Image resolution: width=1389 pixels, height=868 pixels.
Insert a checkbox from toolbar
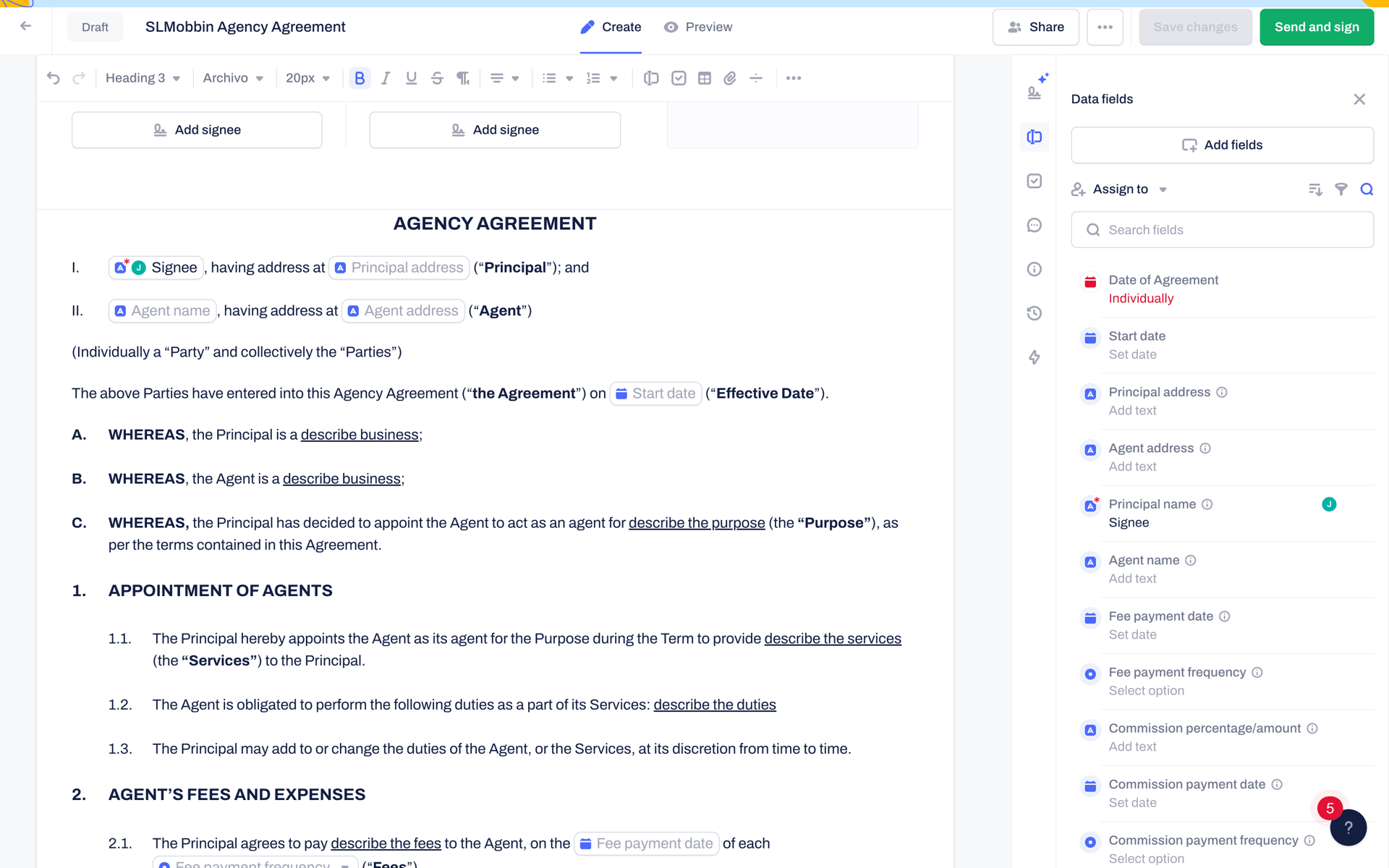[679, 78]
